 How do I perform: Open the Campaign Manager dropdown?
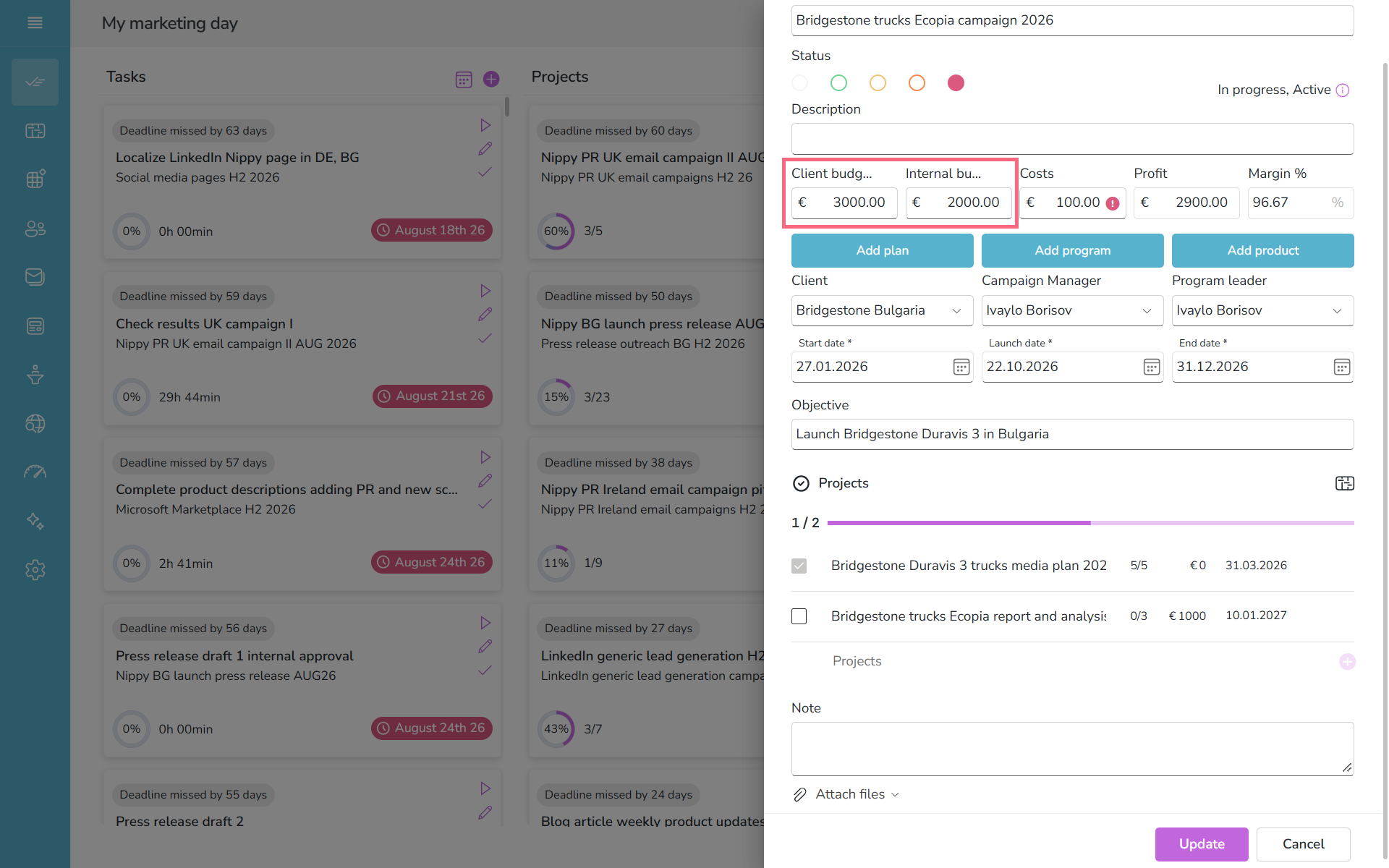pos(1072,310)
